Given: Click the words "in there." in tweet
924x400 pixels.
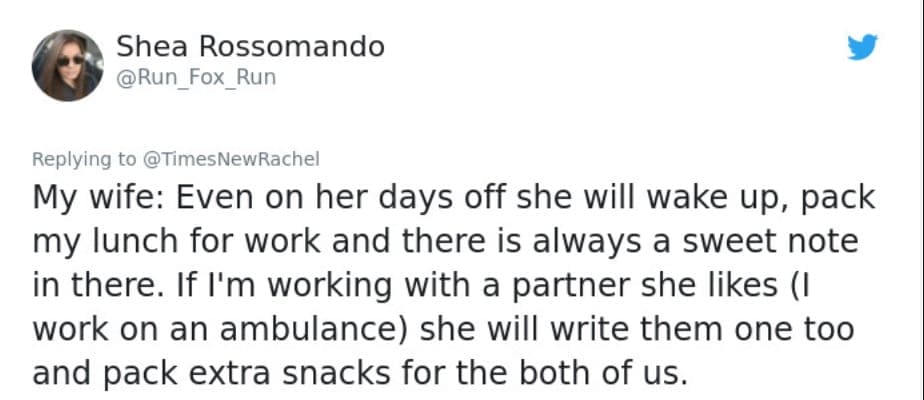Looking at the screenshot, I should tap(98, 285).
